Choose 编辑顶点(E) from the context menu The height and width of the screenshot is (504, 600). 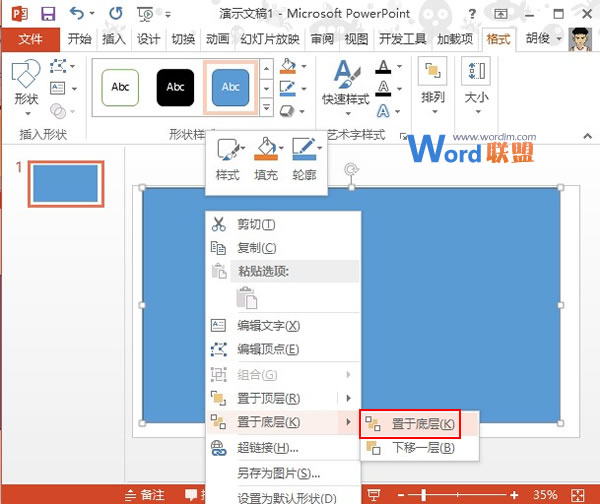(283, 349)
